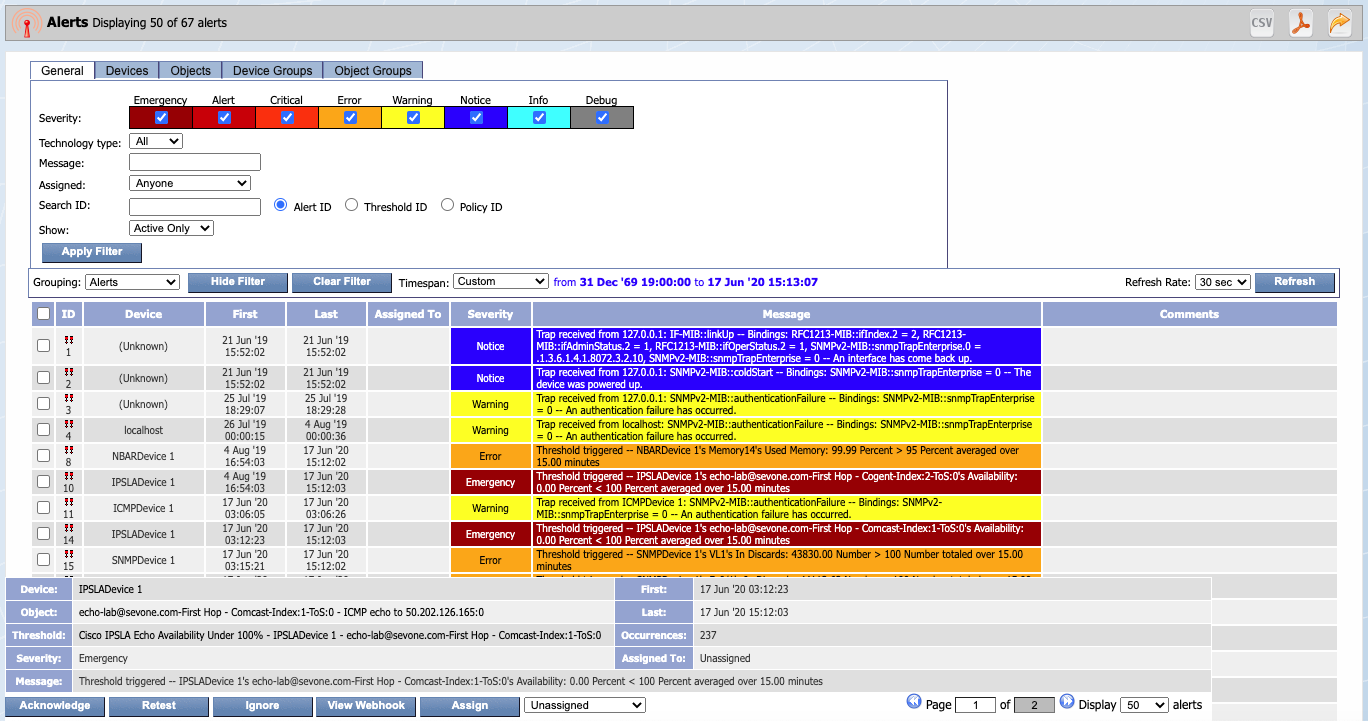1368x721 pixels.
Task: Click Hide Filter button
Action: pos(237,282)
